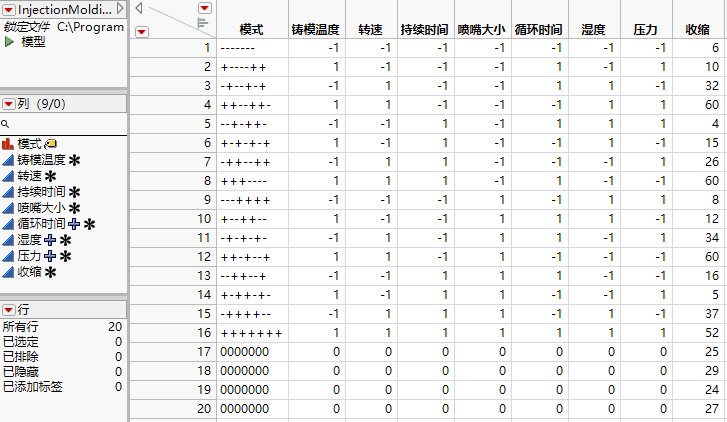Select the 压力 column header

click(645, 30)
